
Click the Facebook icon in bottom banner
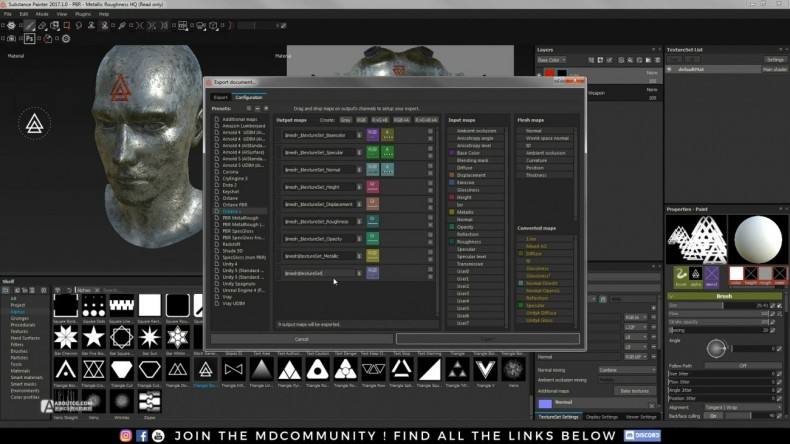coord(142,435)
